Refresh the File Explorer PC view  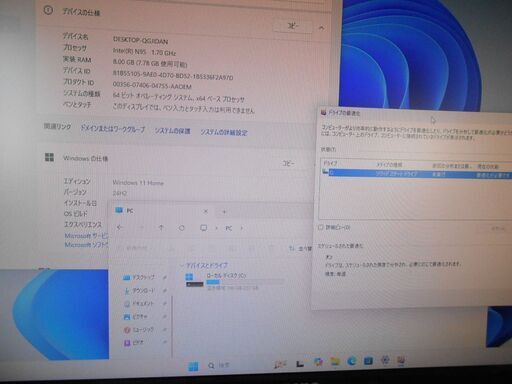coord(182,228)
